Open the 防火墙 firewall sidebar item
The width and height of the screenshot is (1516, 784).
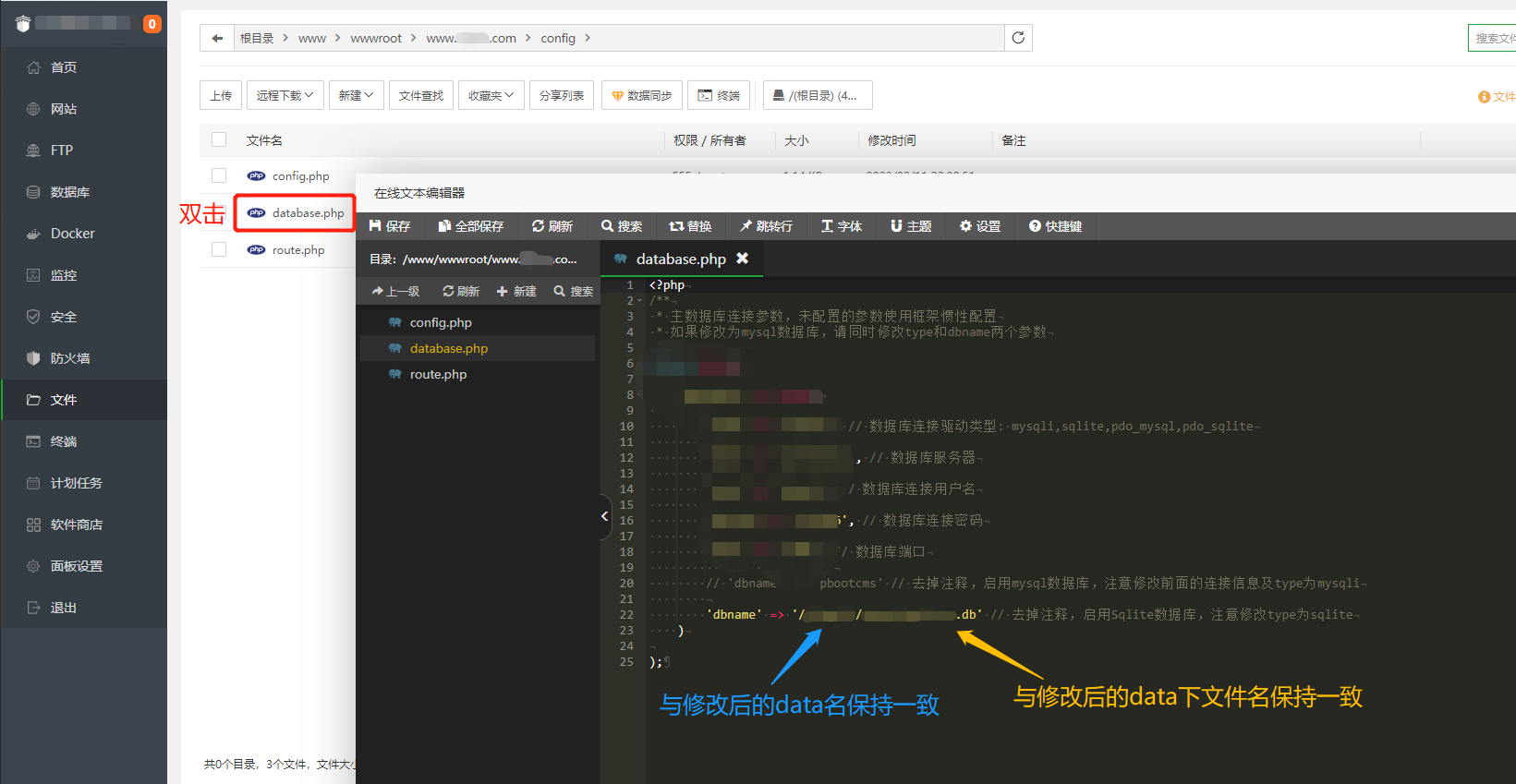(83, 358)
